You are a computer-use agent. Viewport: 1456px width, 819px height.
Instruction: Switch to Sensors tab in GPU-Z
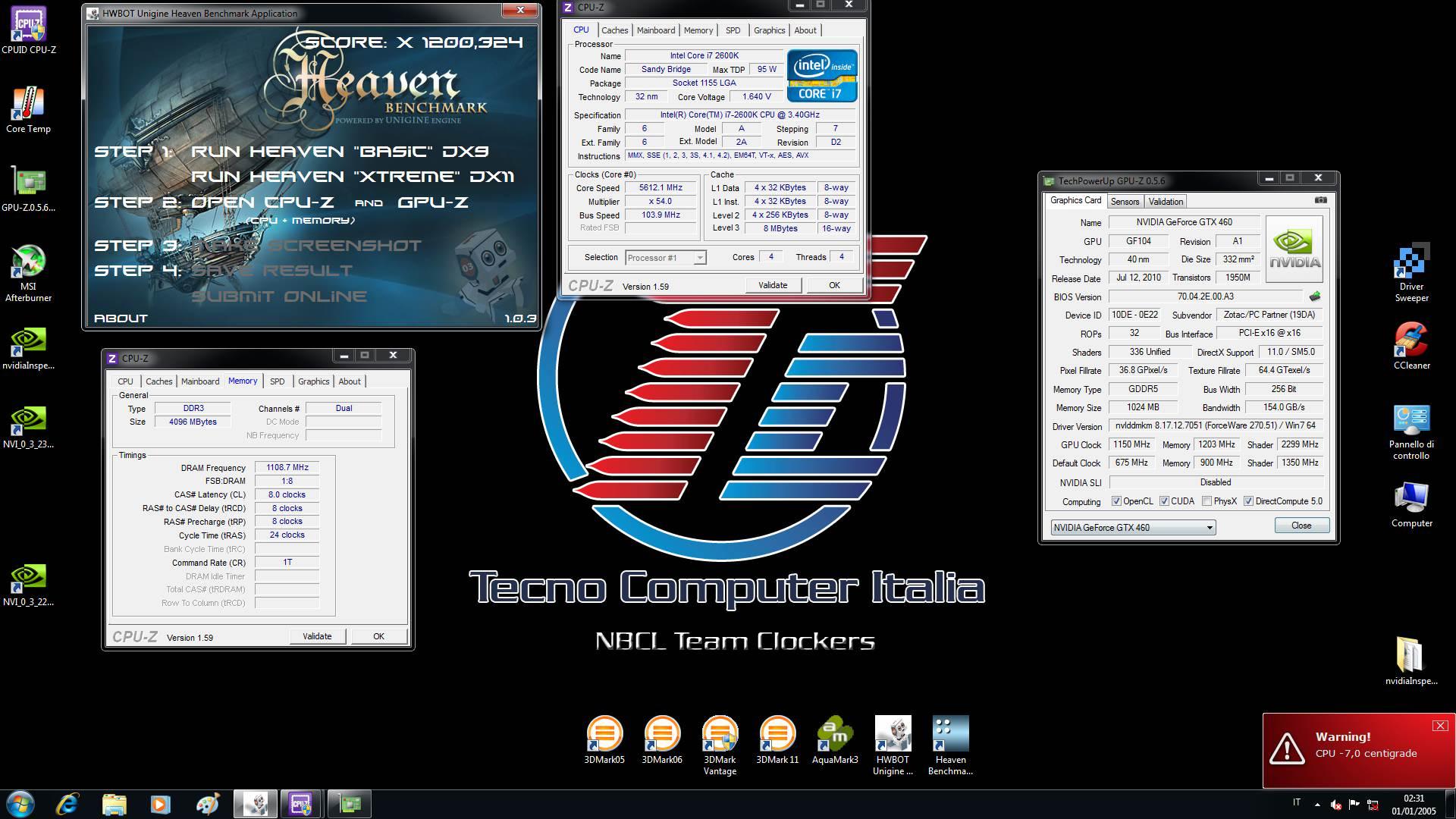coord(1125,202)
